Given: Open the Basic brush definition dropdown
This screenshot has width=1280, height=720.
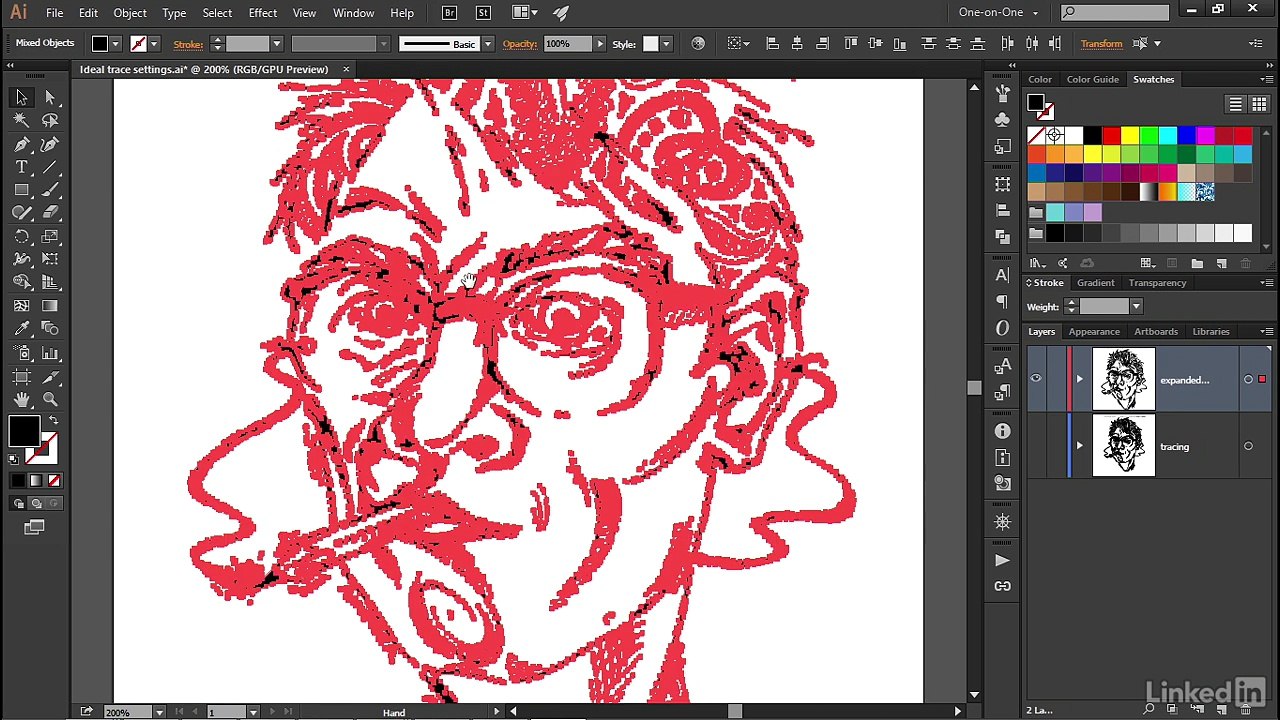Looking at the screenshot, I should (487, 44).
